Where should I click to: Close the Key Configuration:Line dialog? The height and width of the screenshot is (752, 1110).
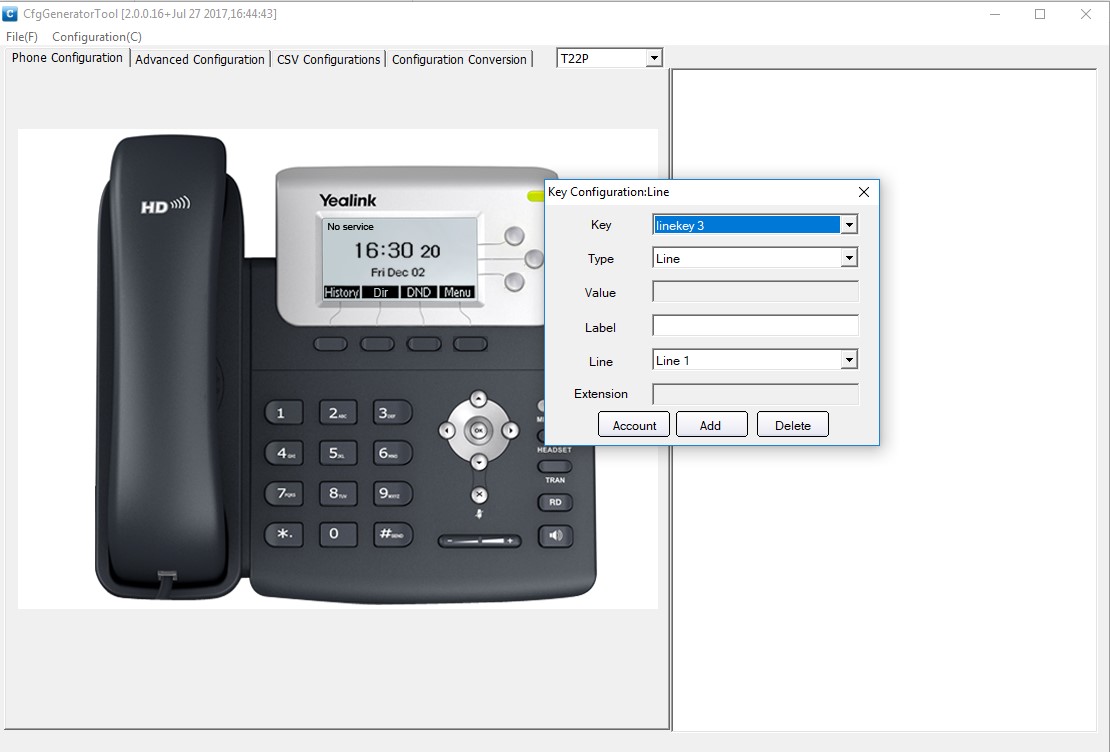point(864,192)
